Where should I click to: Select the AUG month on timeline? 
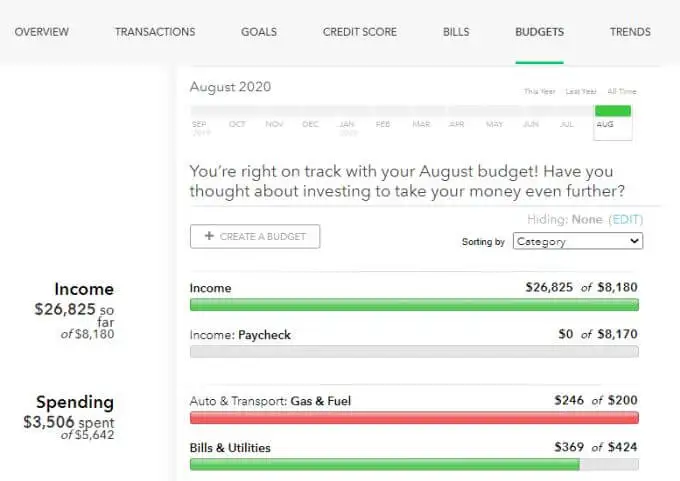613,123
